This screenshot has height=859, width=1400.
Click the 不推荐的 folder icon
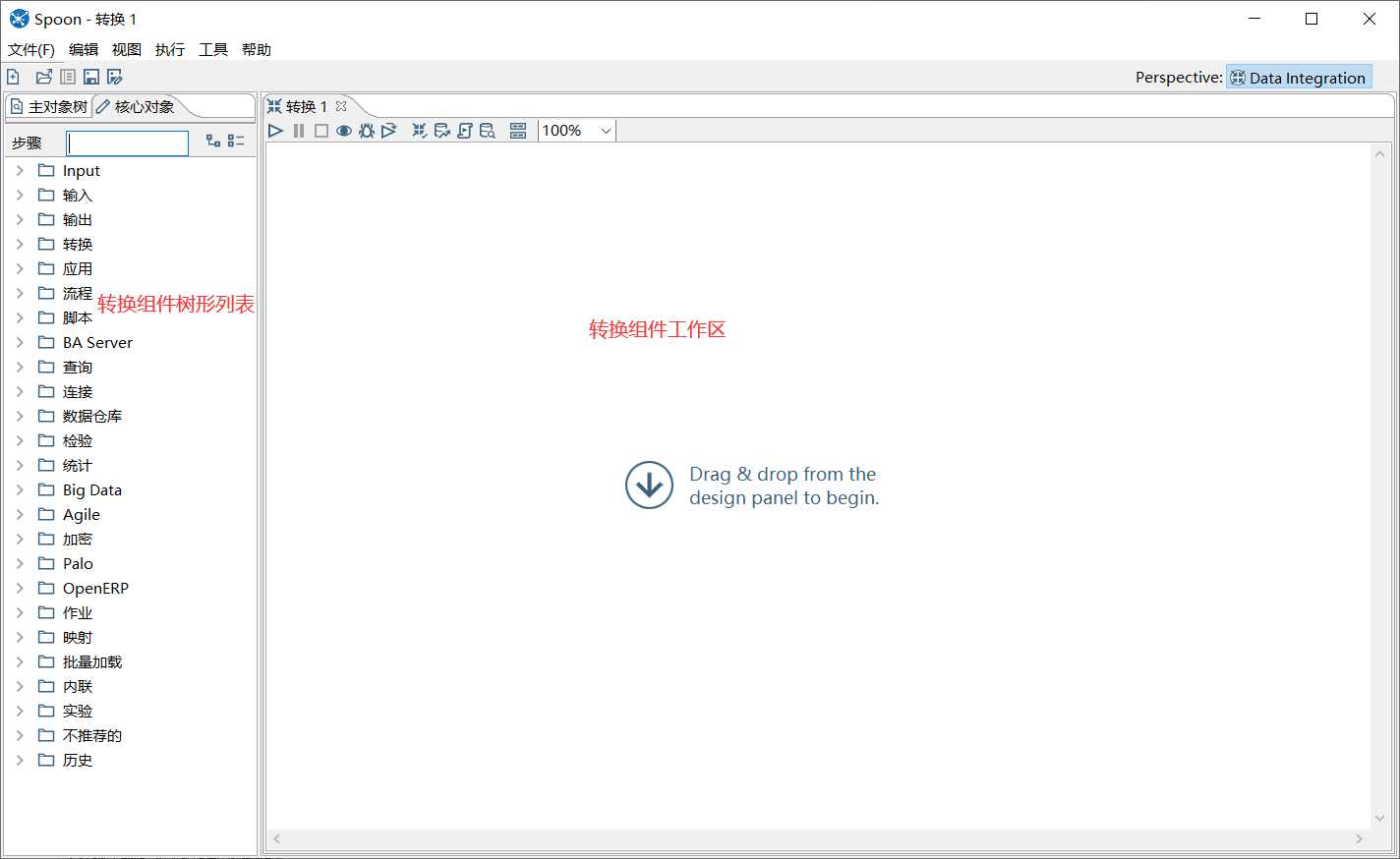[46, 734]
